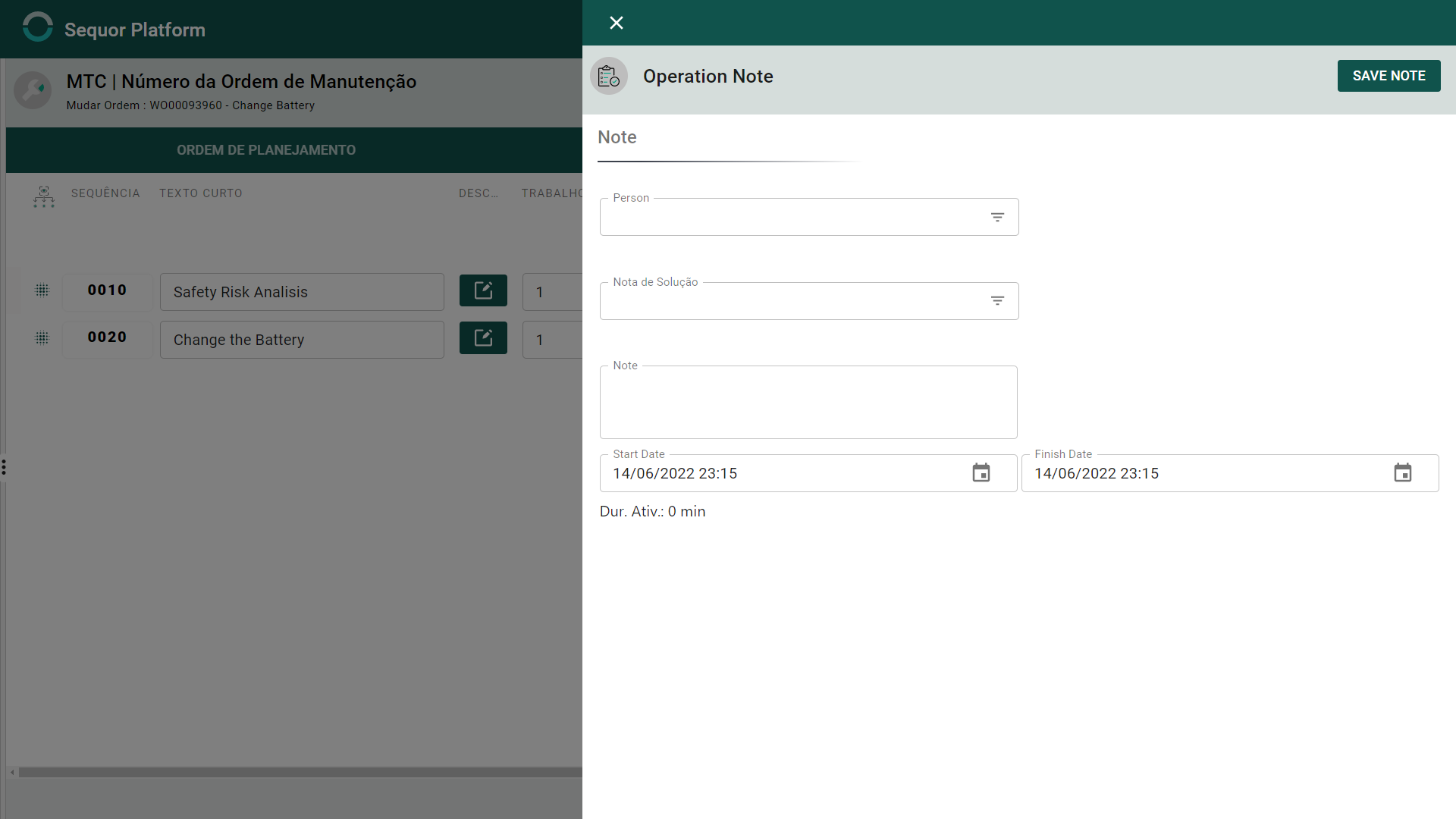The image size is (1456, 819).
Task: Click the Operation Note title
Action: coord(708,77)
